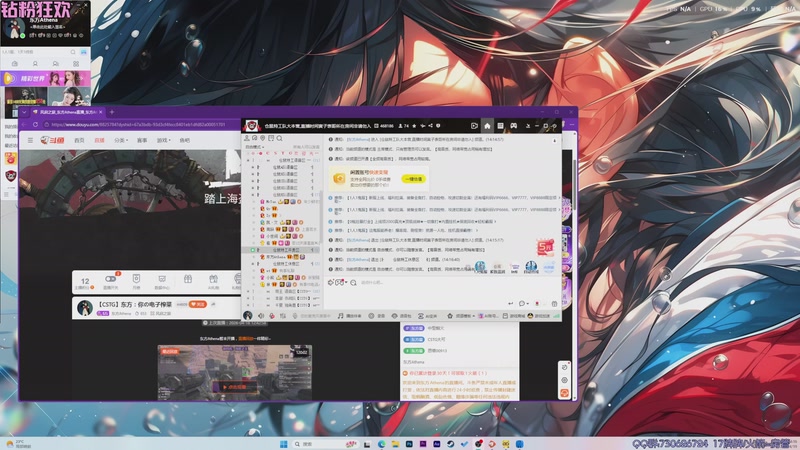The height and width of the screenshot is (450, 800).
Task: Click the search magnifier above YY channel list
Action: [280, 138]
